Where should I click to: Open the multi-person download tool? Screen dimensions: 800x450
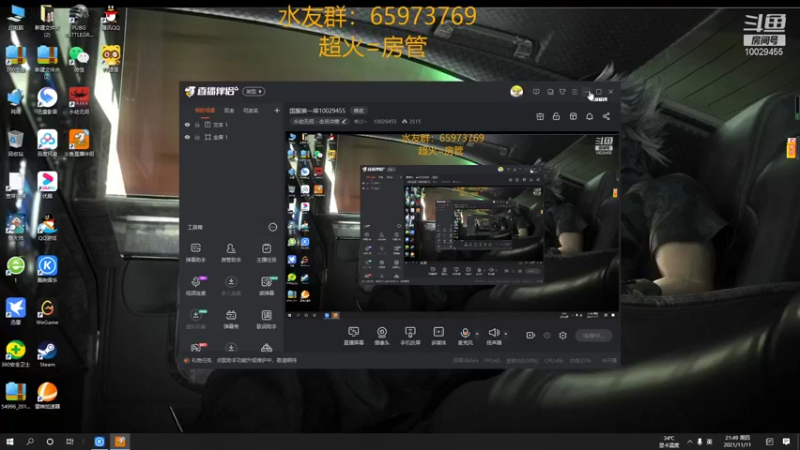tap(231, 286)
